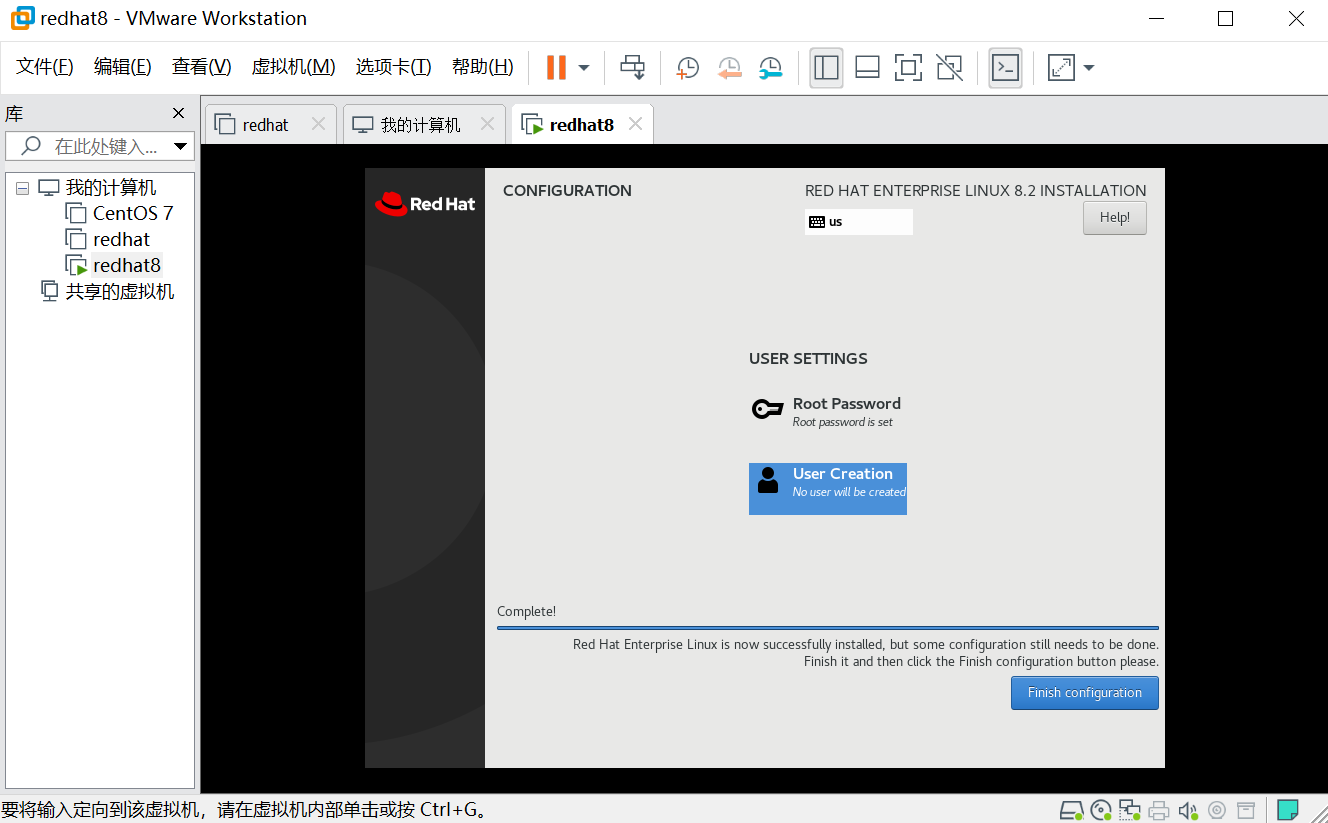This screenshot has width=1328, height=823.
Task: Open the 选项卡(T) menu
Action: [x=393, y=67]
